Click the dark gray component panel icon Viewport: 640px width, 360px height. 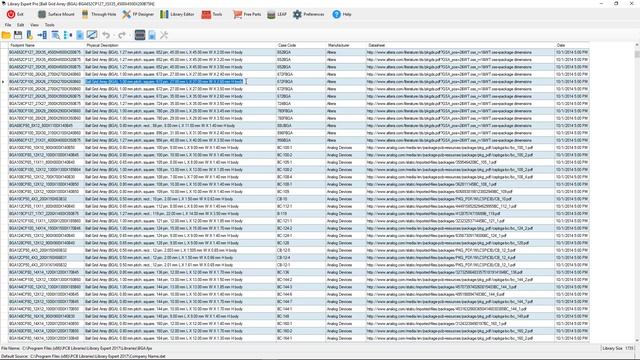[x=140, y=35]
